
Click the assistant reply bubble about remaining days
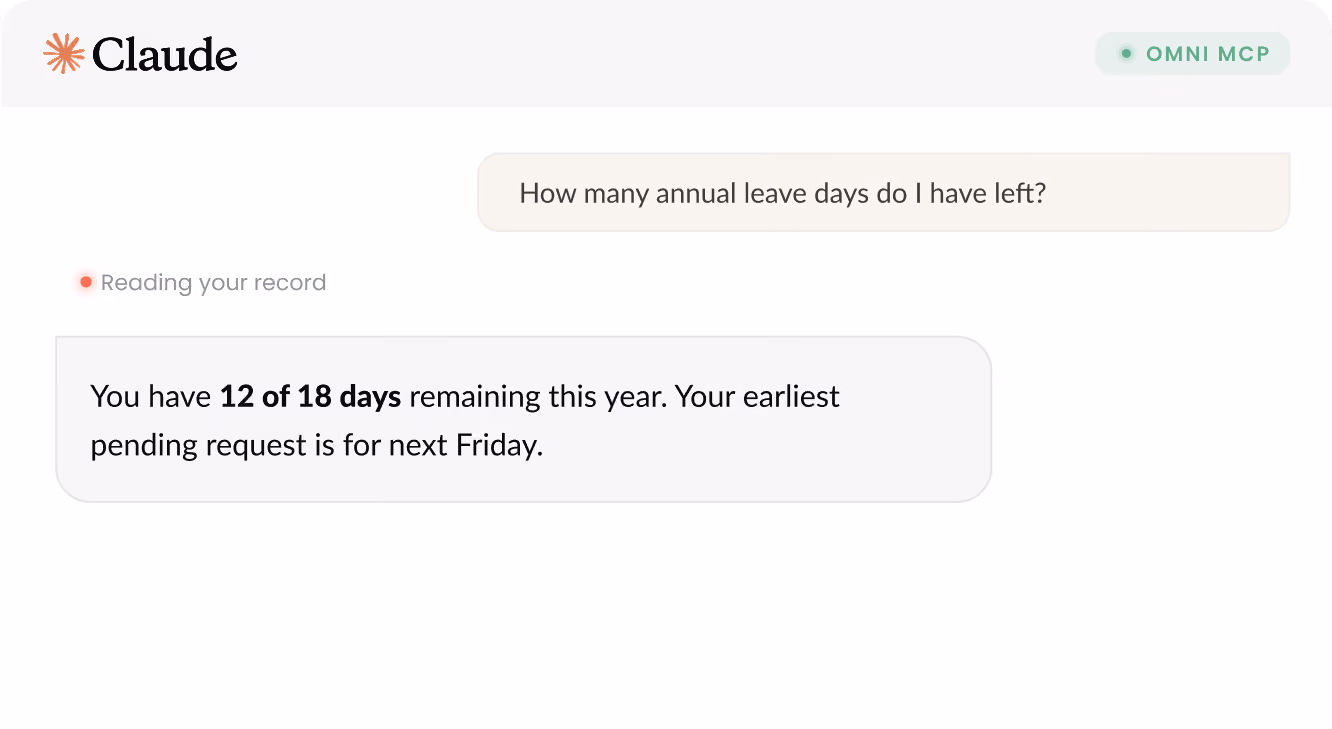[x=523, y=419]
